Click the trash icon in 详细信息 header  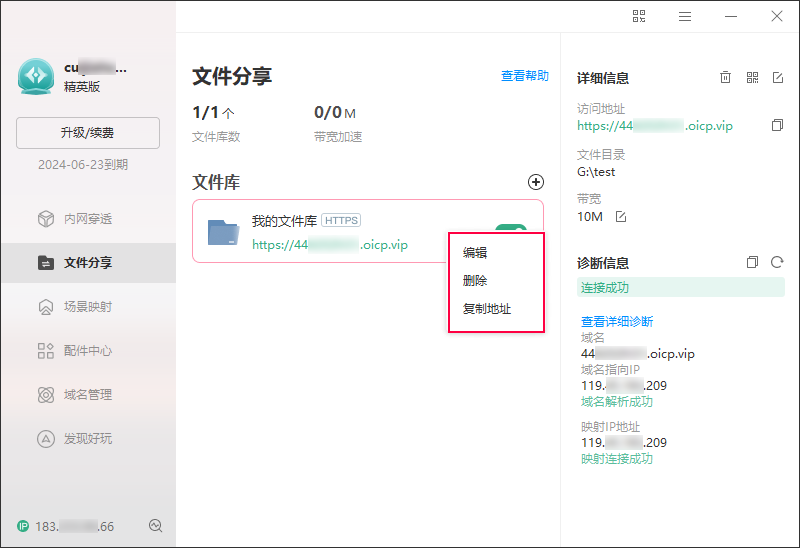tap(726, 78)
